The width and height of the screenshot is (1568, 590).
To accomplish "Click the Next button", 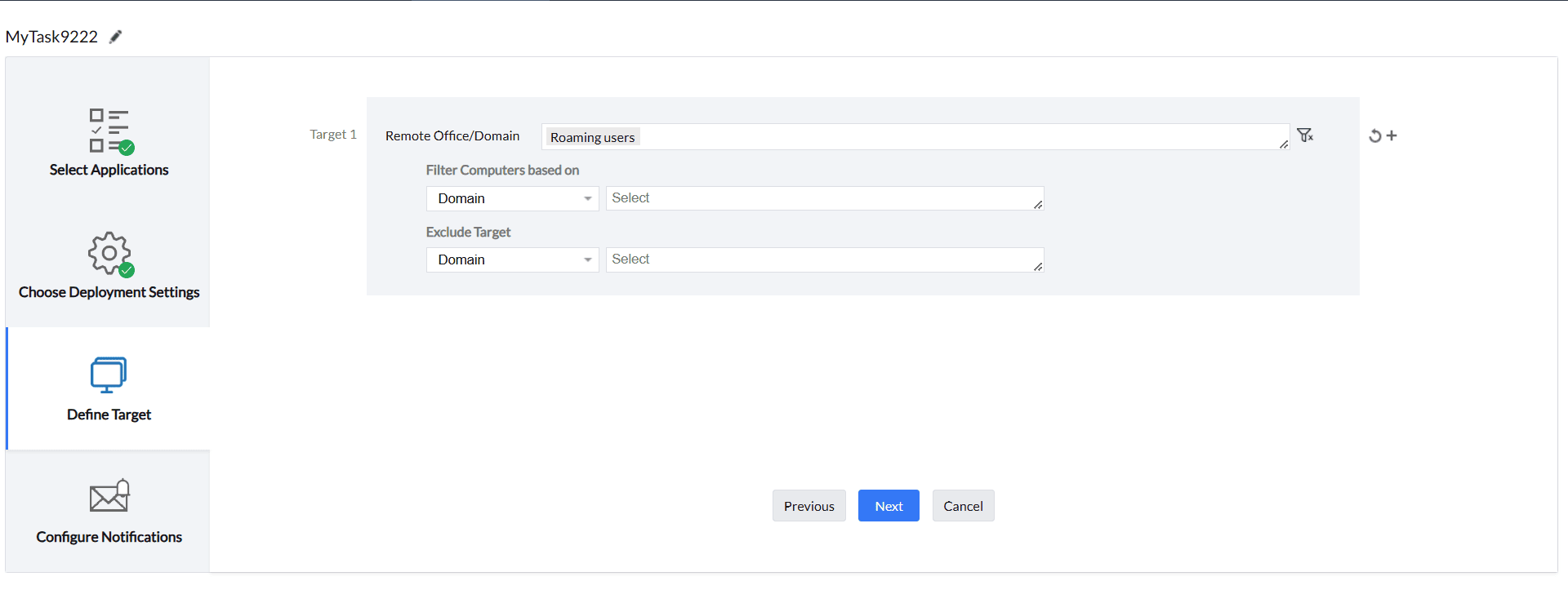I will (889, 506).
